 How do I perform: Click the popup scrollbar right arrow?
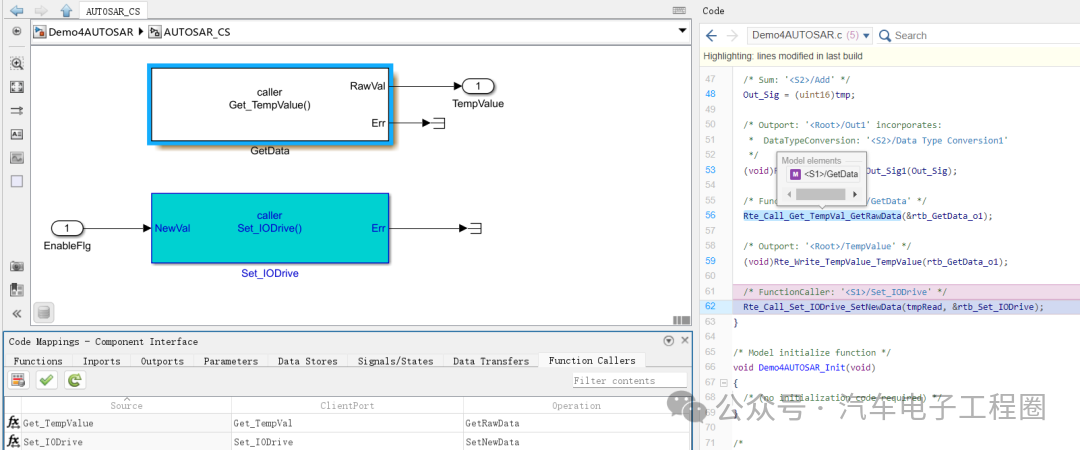(x=857, y=195)
